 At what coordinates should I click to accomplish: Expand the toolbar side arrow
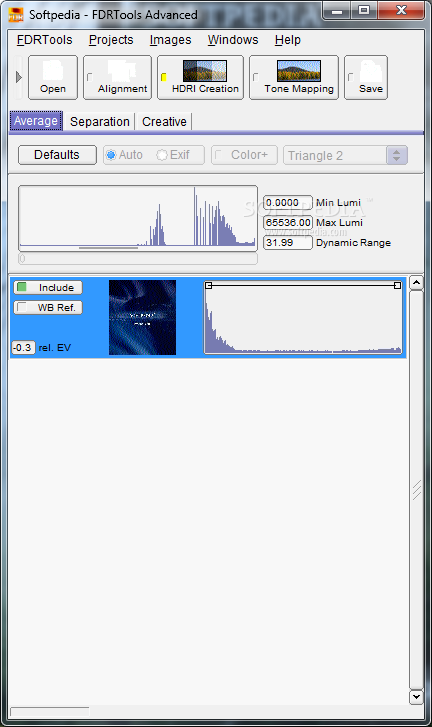(x=19, y=77)
